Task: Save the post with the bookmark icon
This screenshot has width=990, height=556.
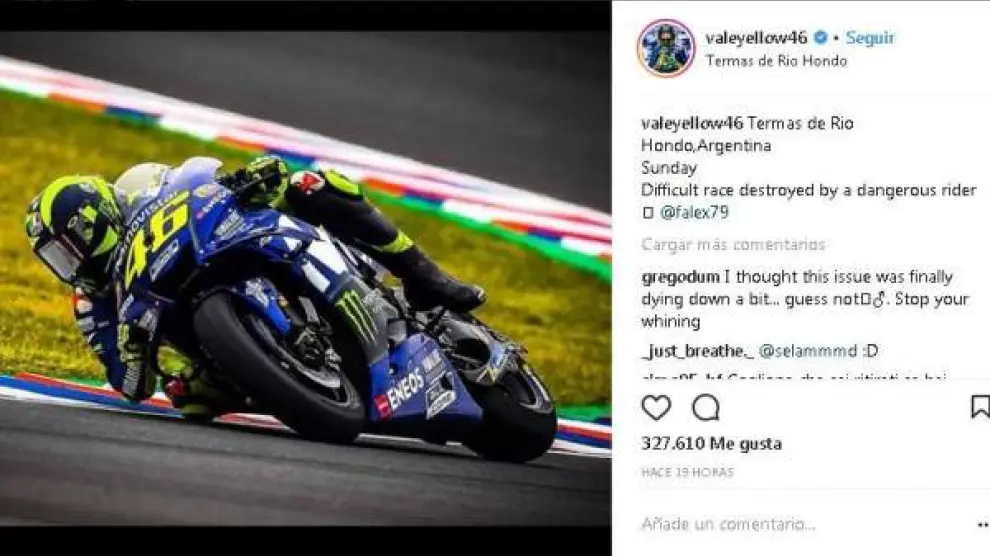Action: [x=980, y=407]
